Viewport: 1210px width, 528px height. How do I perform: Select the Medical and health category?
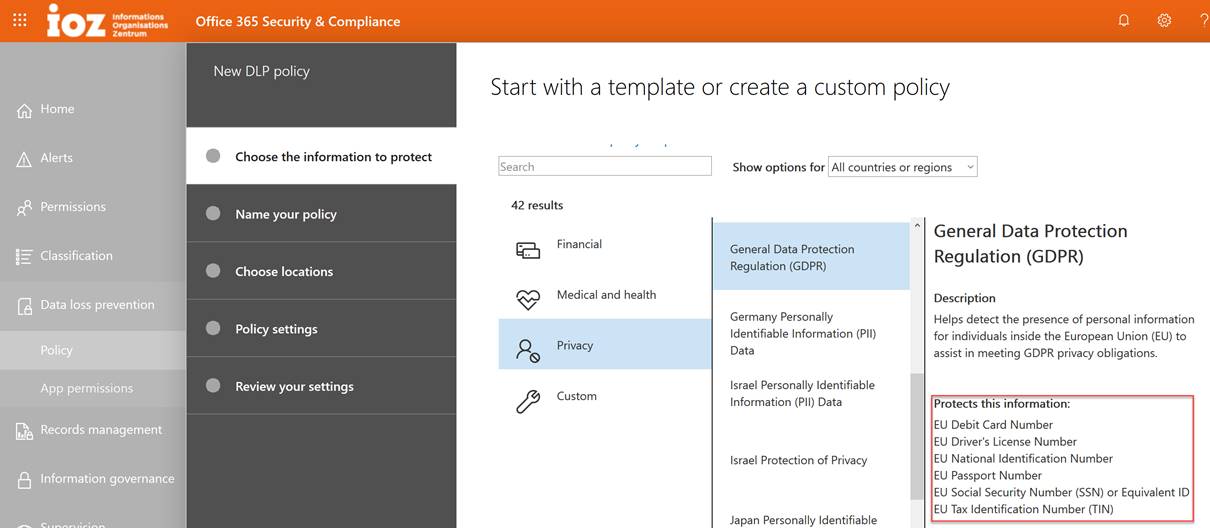605,295
